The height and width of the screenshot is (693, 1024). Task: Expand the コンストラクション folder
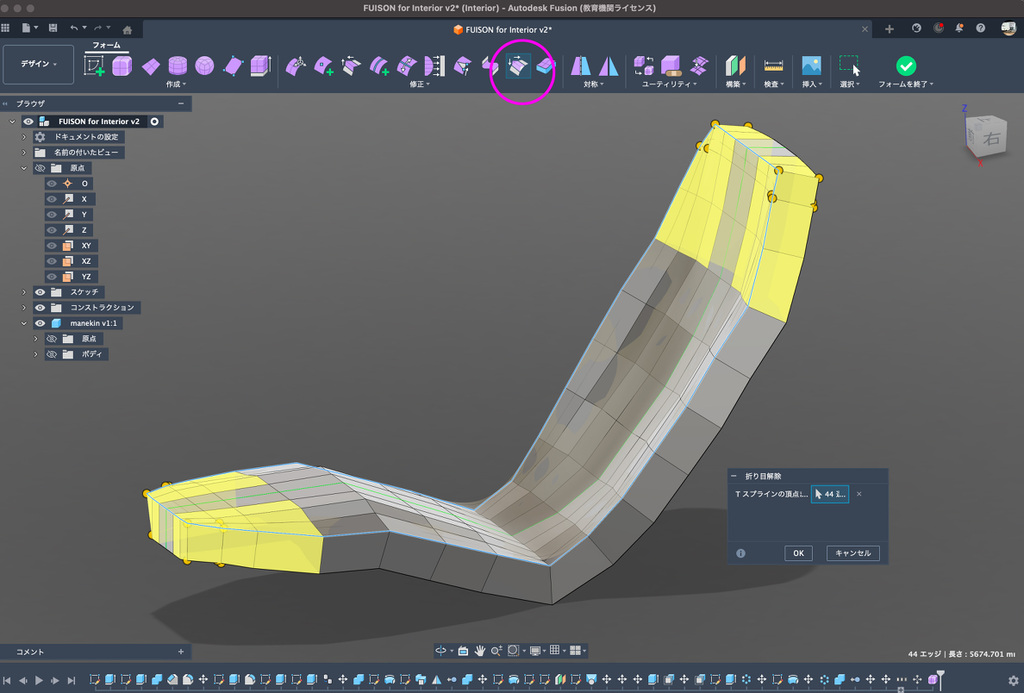click(24, 308)
